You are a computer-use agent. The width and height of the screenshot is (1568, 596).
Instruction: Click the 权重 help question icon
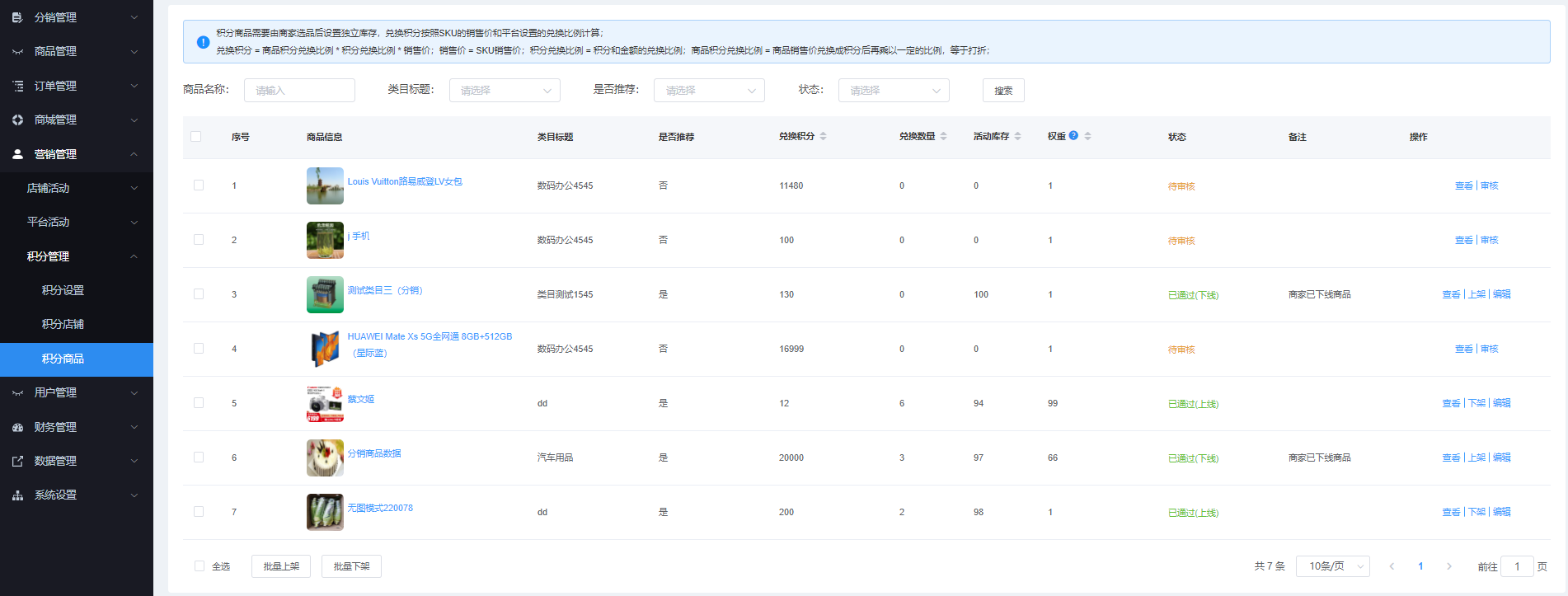(1073, 136)
